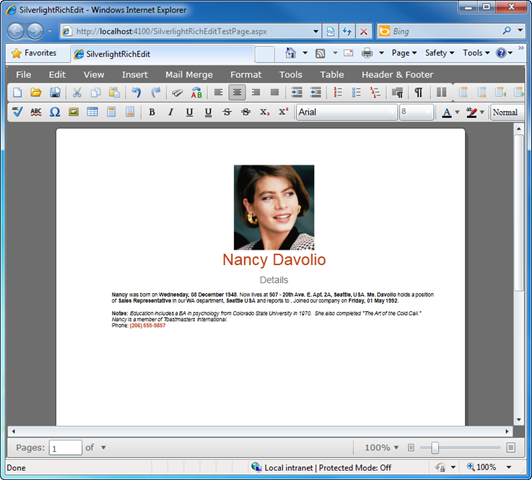
Task: Expand the font color arrow
Action: [x=457, y=112]
